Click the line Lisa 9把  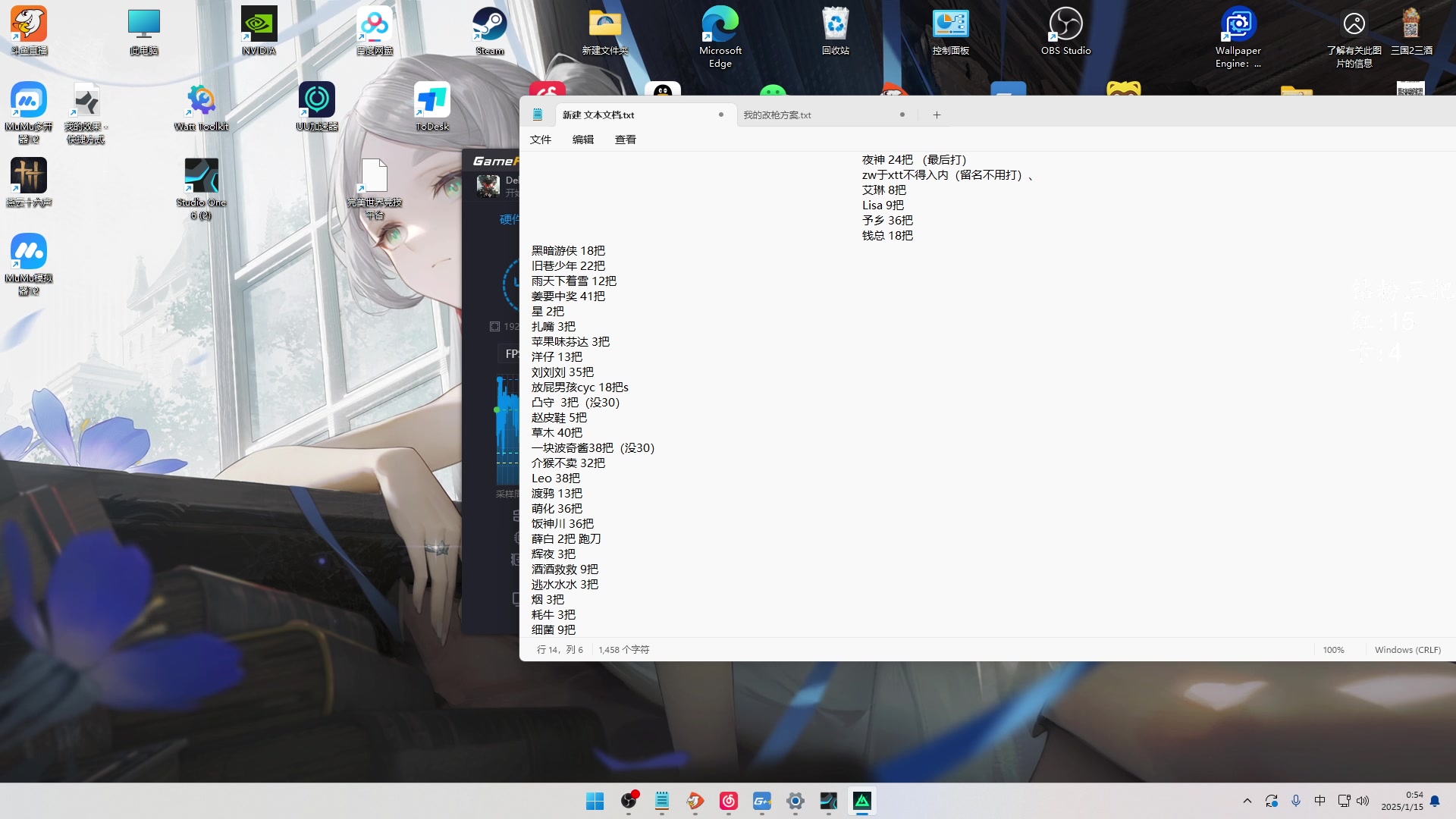[883, 206]
